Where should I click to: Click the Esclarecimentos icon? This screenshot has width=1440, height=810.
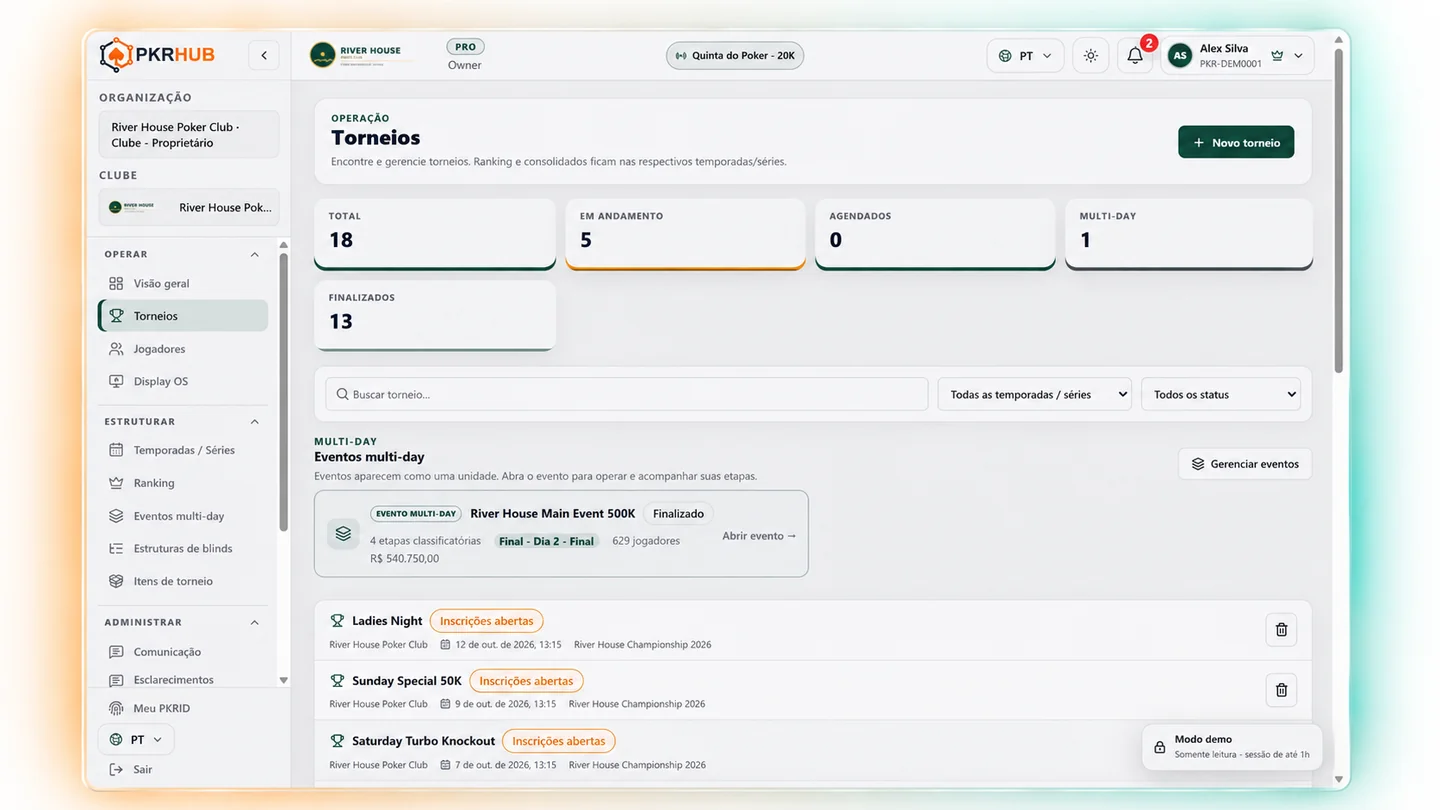click(116, 680)
